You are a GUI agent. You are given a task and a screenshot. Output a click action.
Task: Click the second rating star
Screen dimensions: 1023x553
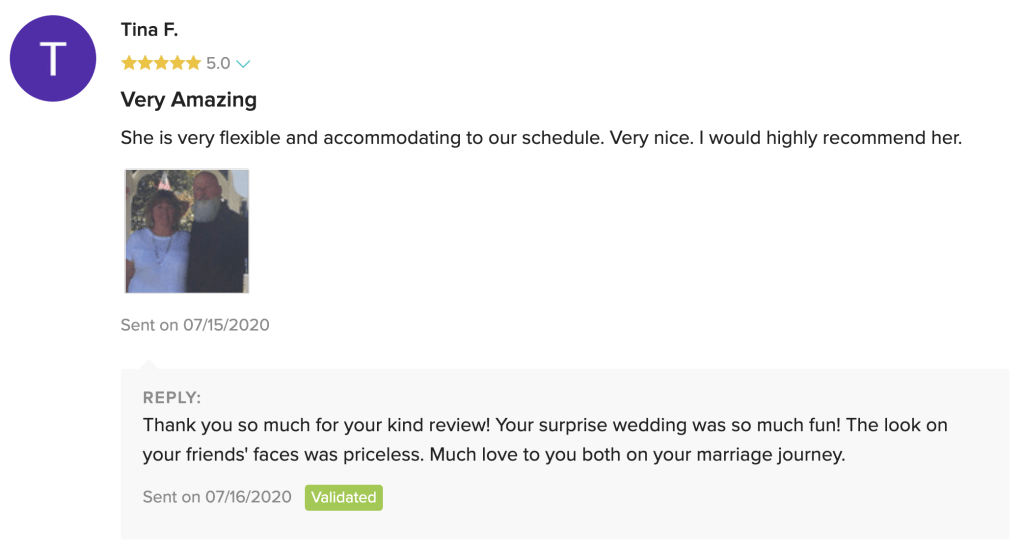[x=145, y=64]
